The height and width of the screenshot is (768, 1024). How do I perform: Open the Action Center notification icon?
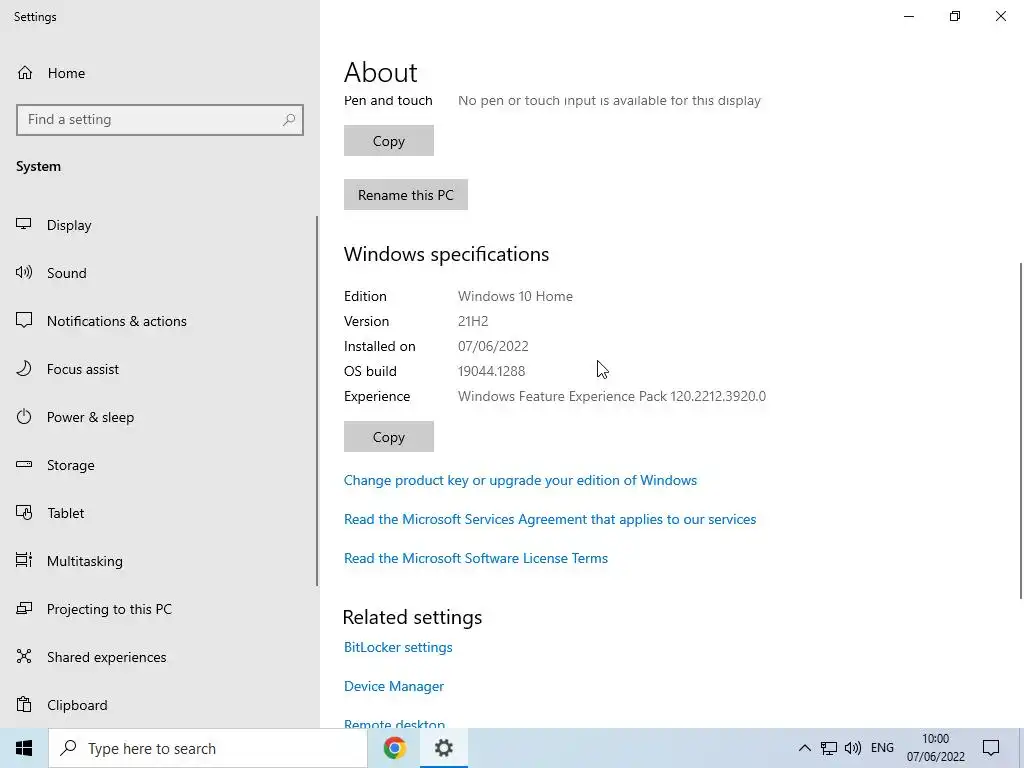(x=991, y=748)
